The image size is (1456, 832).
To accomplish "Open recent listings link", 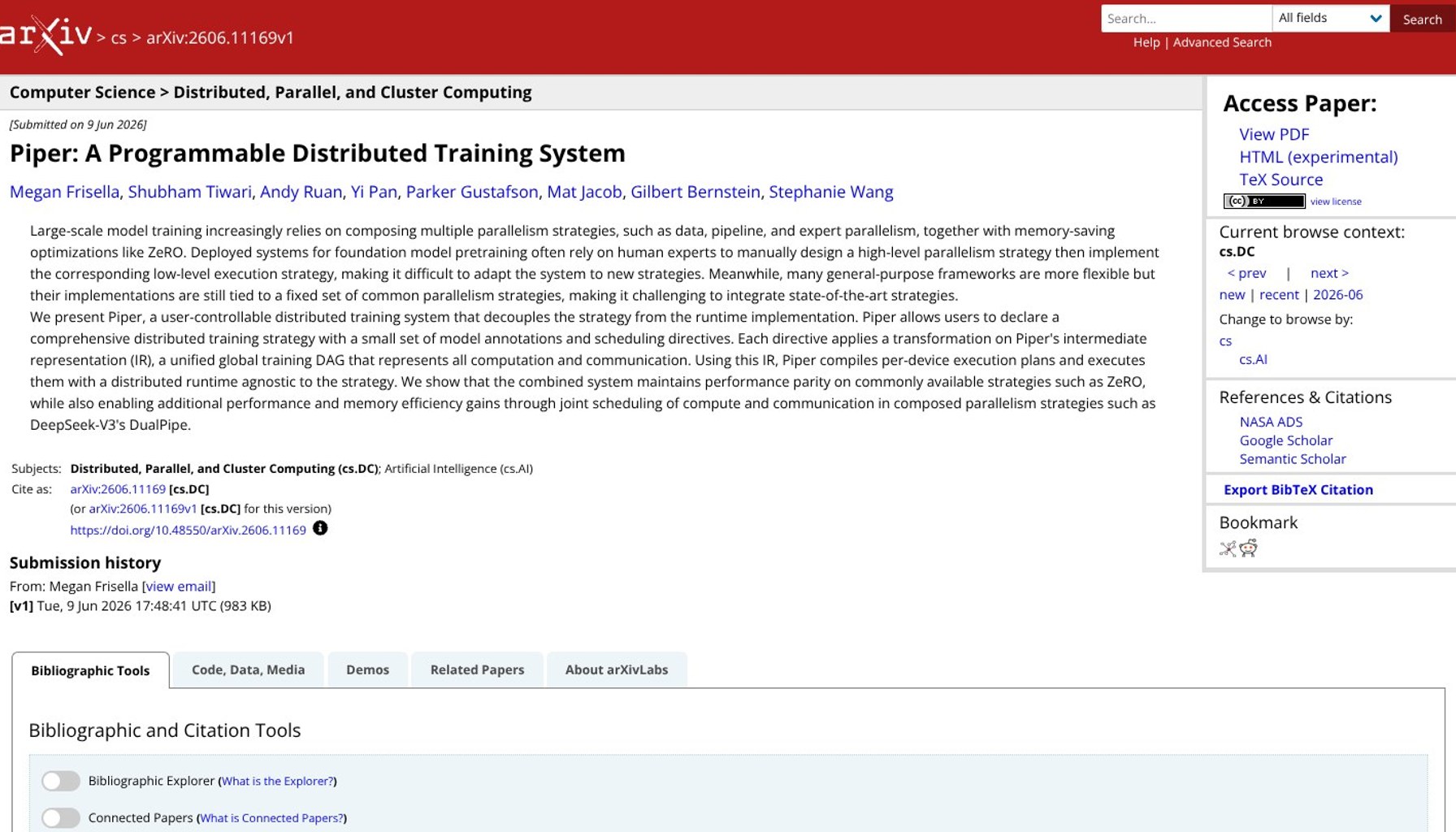I will 1279,295.
